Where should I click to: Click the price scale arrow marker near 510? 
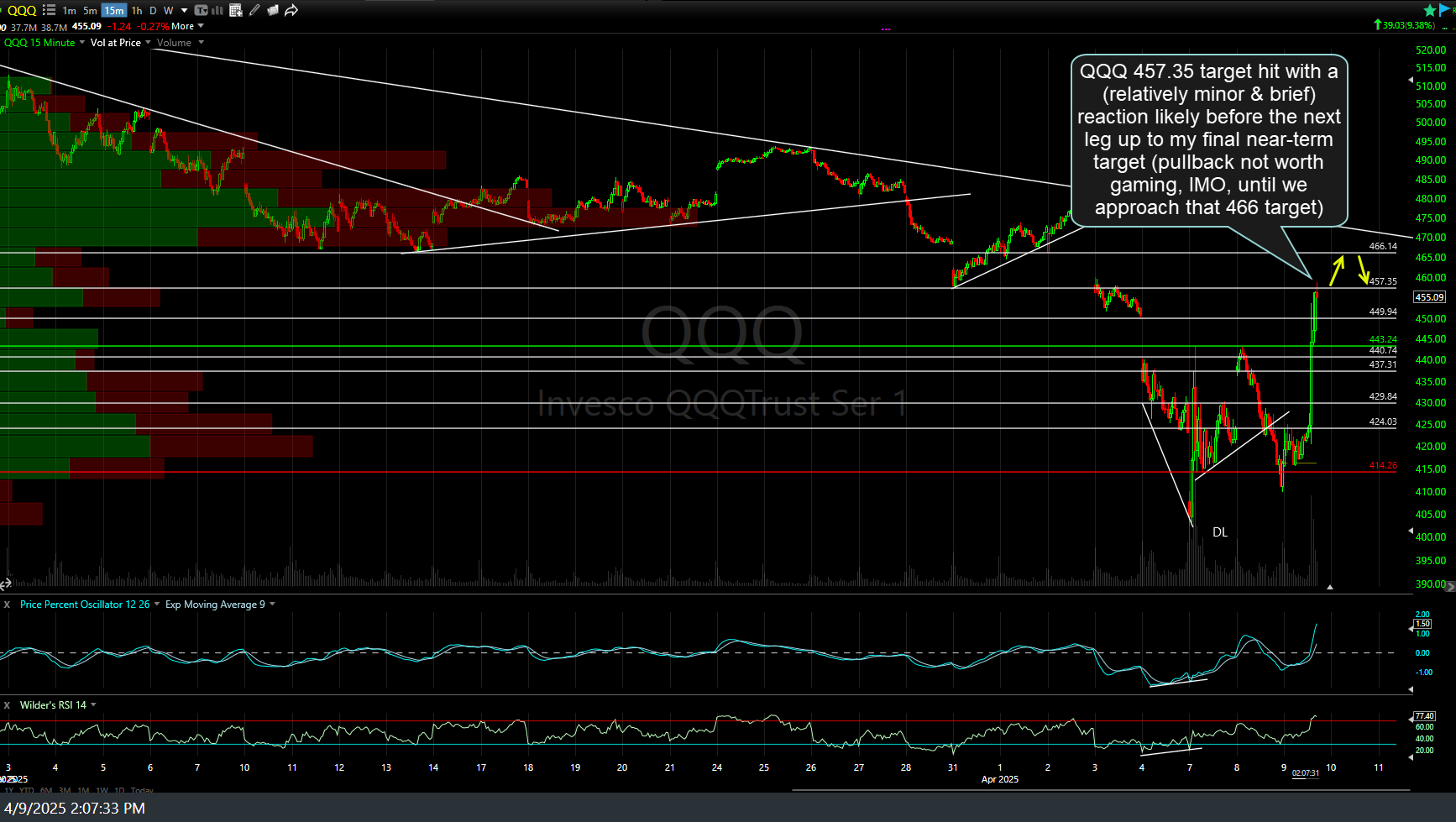[x=1410, y=80]
